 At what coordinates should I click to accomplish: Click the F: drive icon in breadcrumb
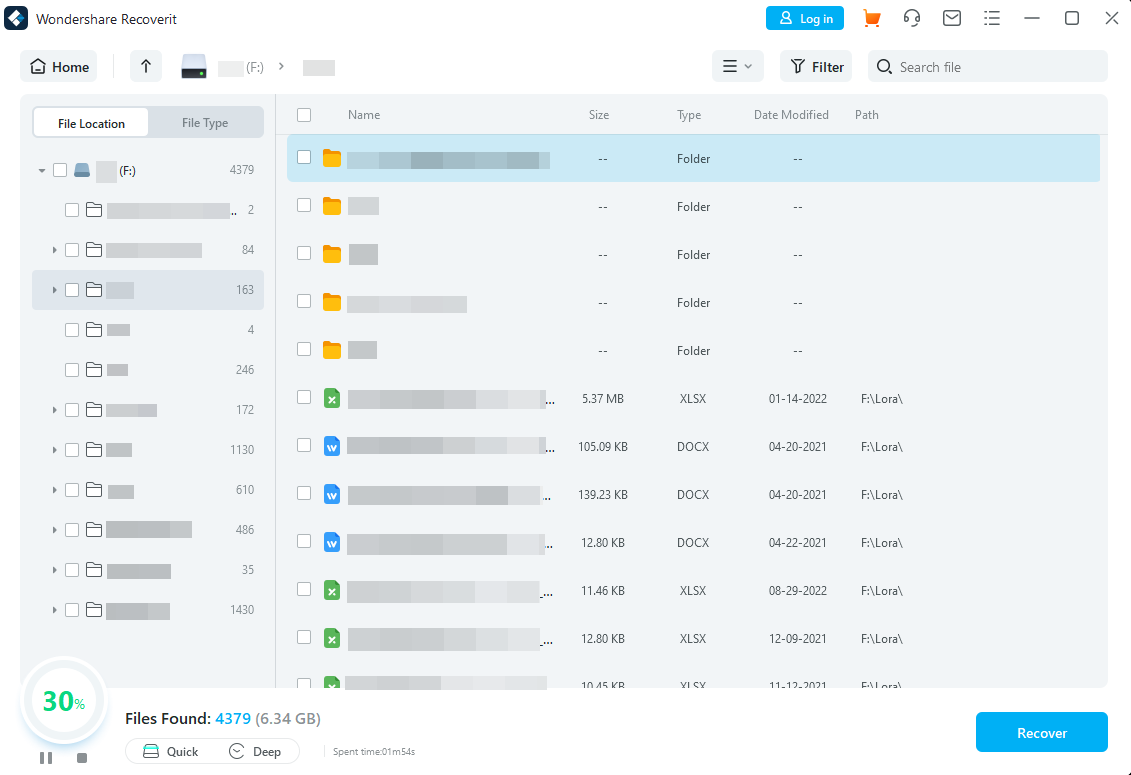tap(193, 67)
